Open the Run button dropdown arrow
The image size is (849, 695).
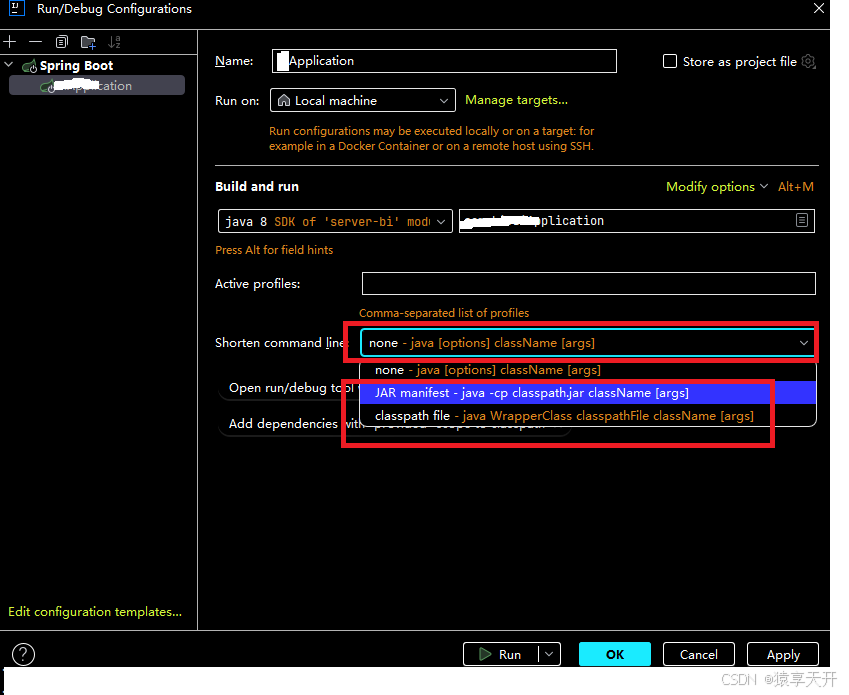[x=550, y=654]
